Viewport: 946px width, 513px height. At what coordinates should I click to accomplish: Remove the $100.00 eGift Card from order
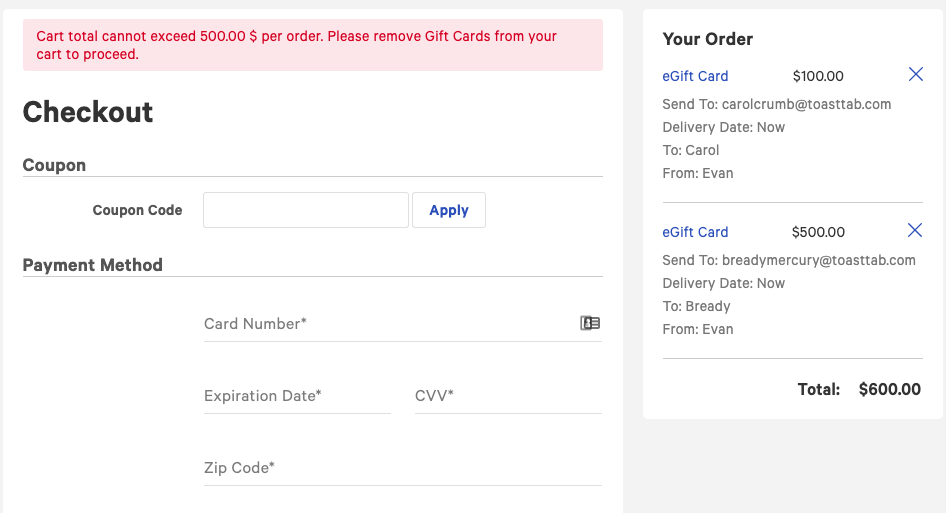(x=915, y=75)
